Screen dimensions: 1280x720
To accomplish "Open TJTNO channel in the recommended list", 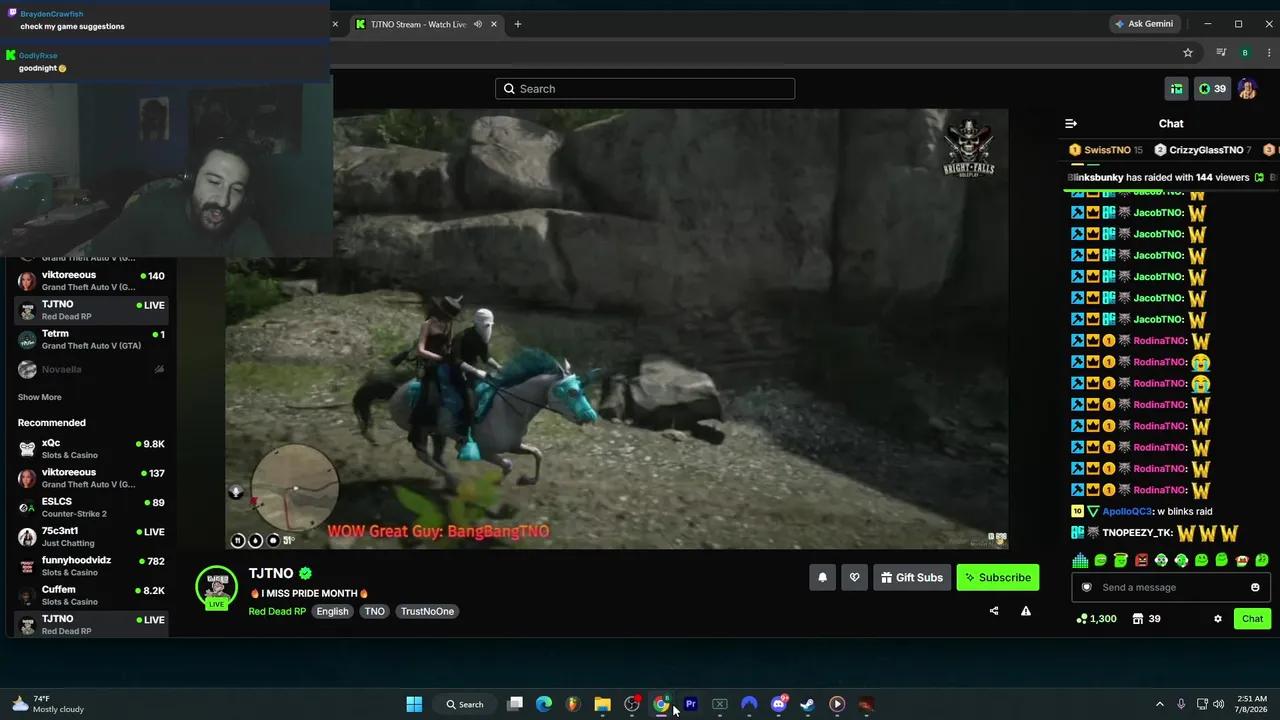I will click(91, 624).
